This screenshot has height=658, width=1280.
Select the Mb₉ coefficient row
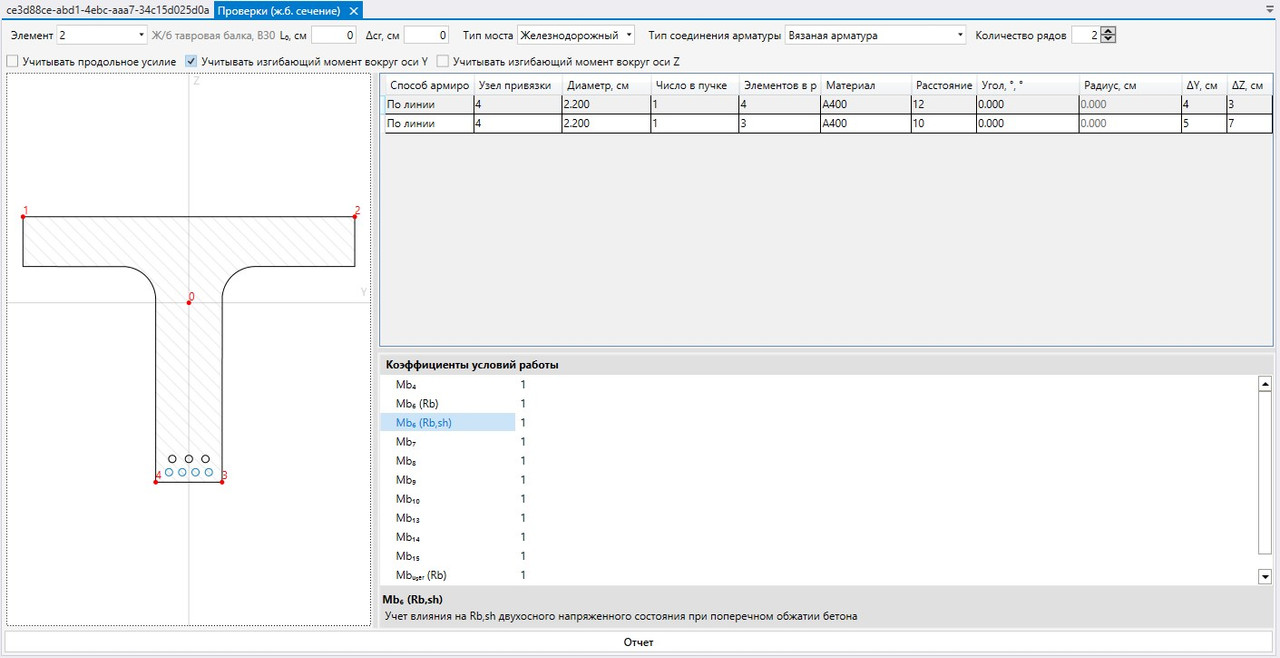tap(818, 479)
